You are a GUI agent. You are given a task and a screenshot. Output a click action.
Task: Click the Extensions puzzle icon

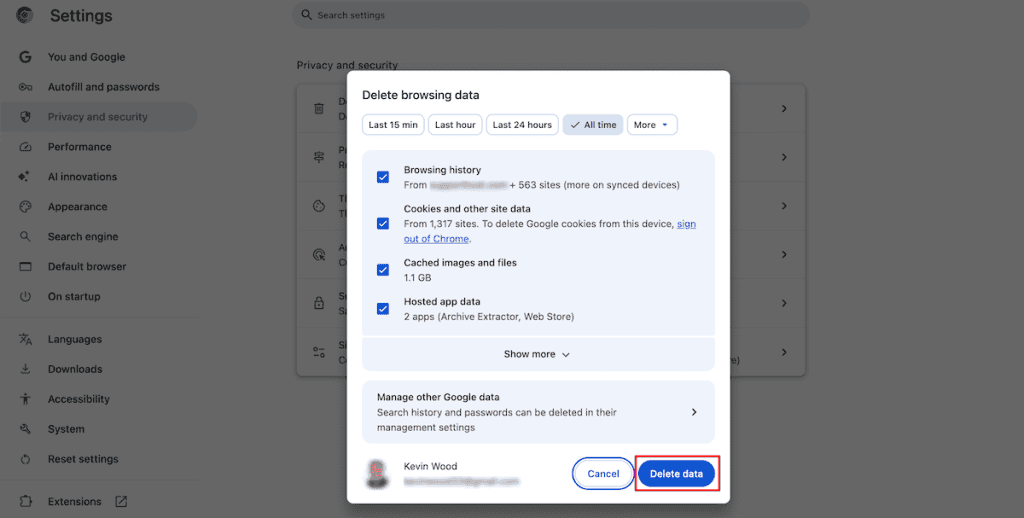(25, 502)
